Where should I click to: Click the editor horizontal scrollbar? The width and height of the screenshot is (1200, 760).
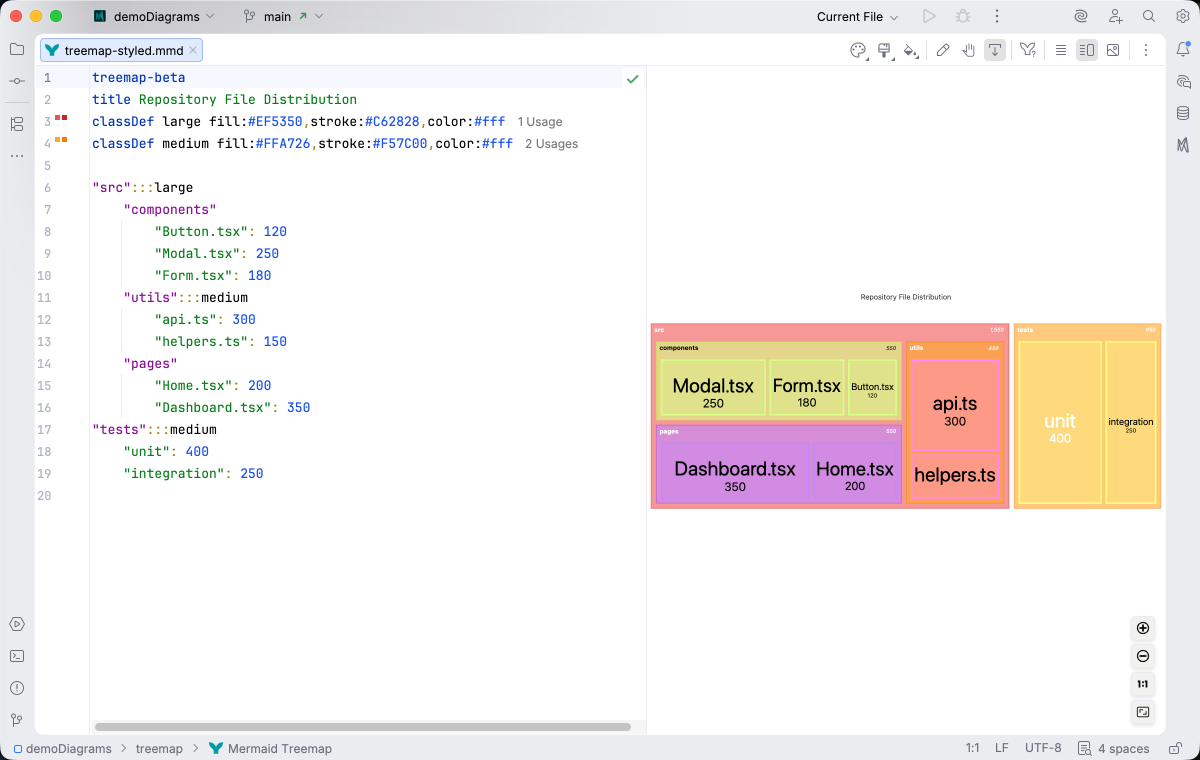pos(363,727)
